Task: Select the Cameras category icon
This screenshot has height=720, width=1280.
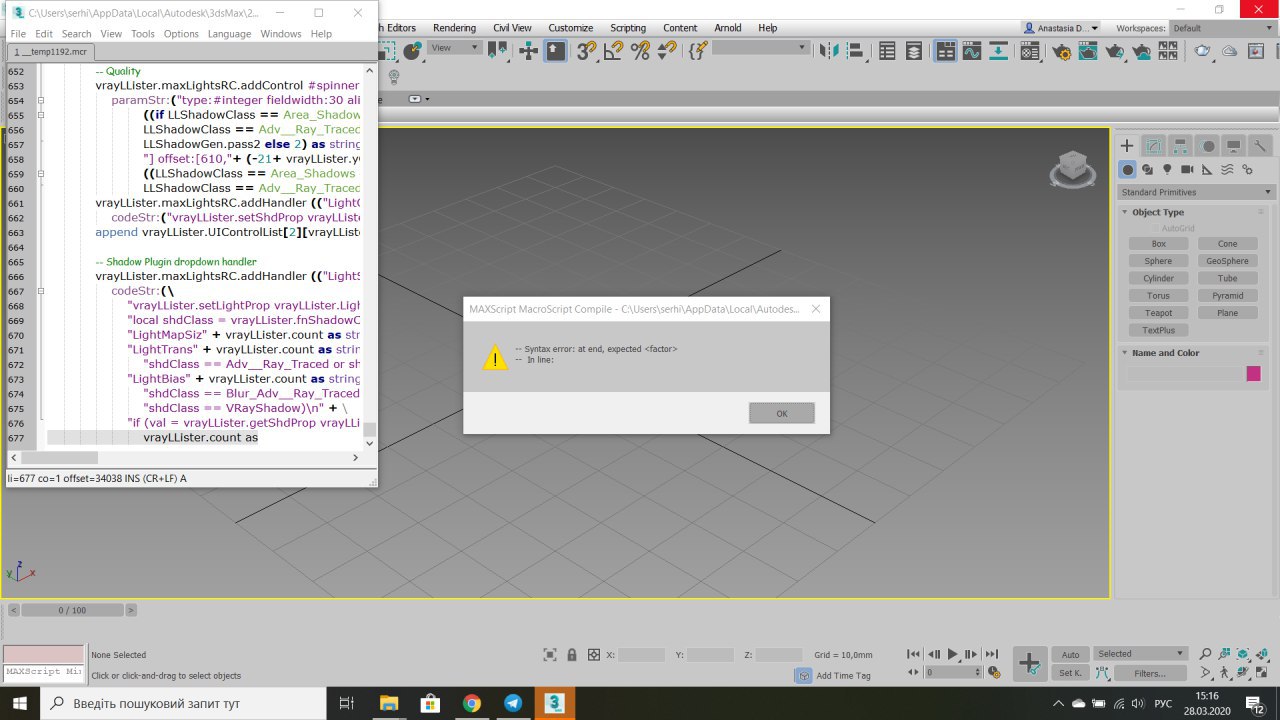Action: (1187, 170)
